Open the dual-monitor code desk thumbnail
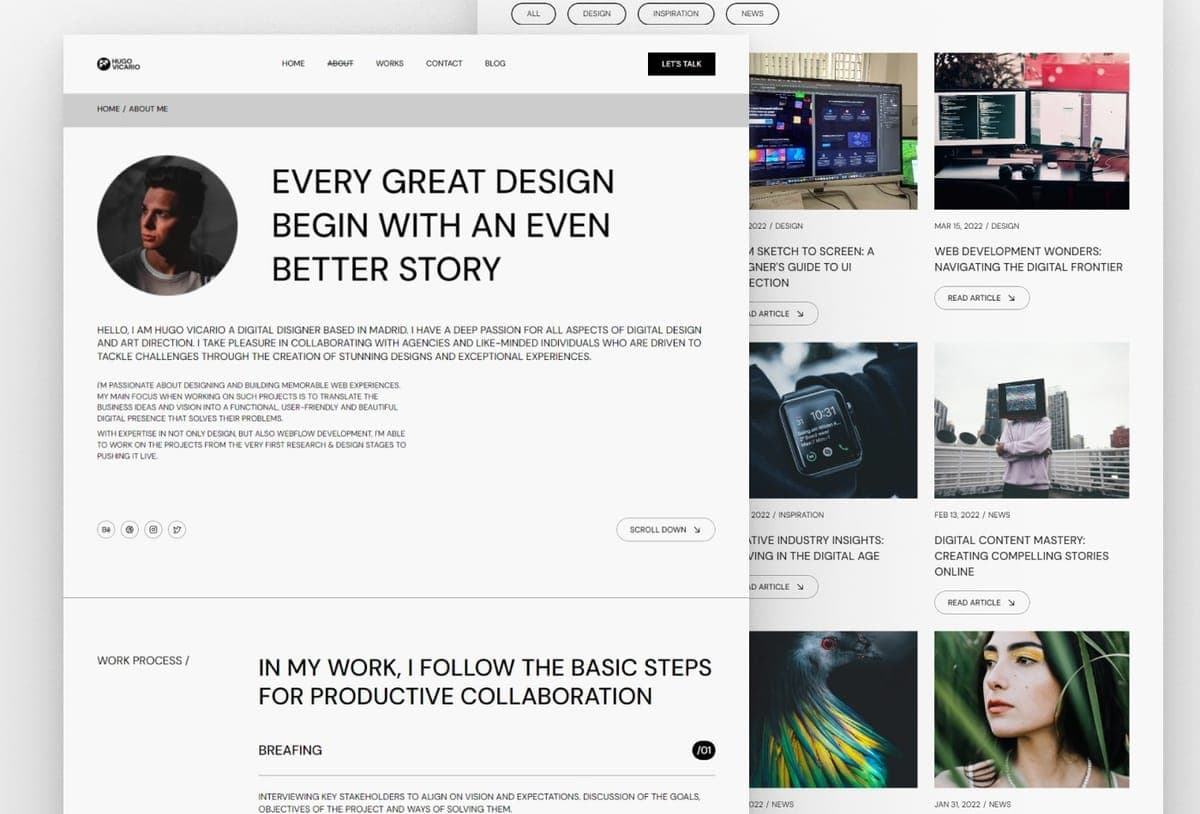 tap(1031, 131)
